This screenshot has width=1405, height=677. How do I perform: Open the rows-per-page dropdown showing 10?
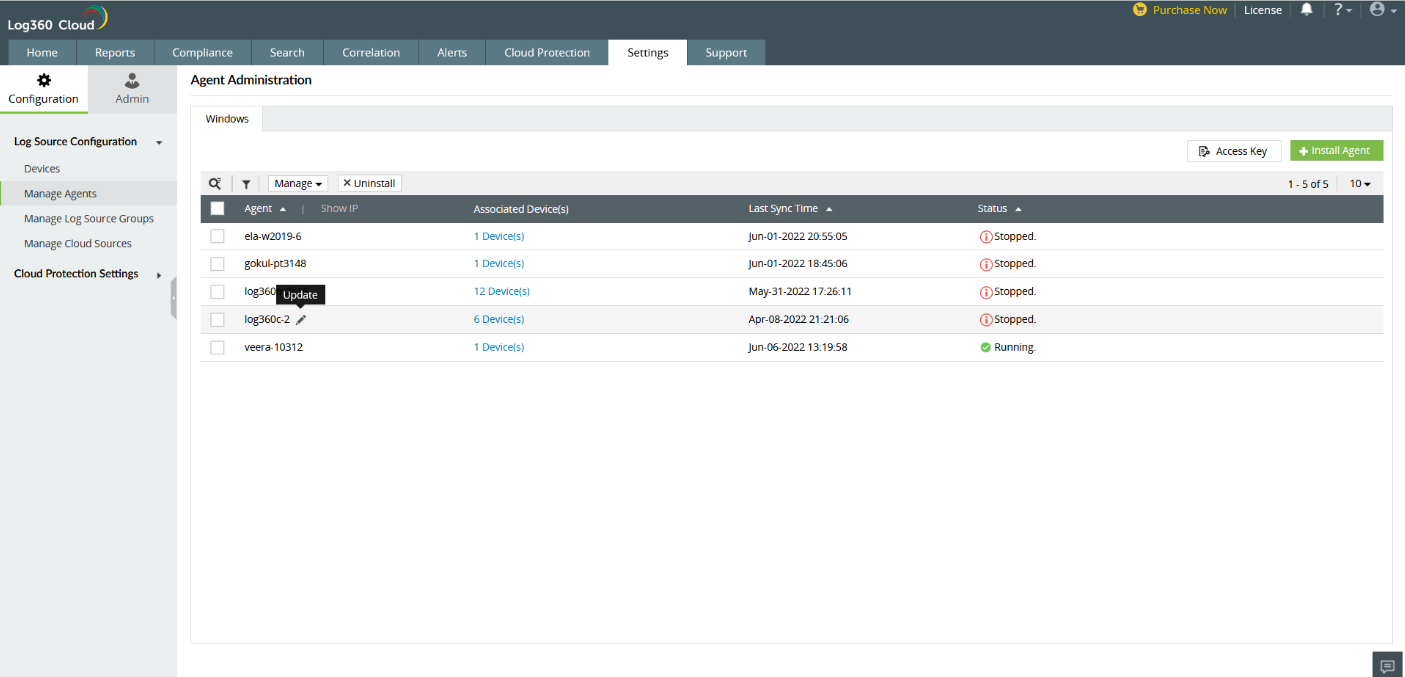coord(1360,184)
